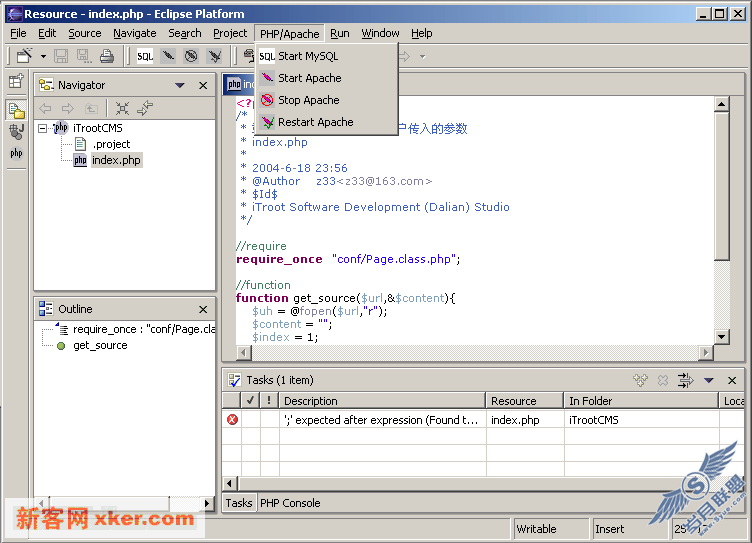Screen dimensions: 752x543
Task: Sort tasks by priority exclamation column header
Action: (x=269, y=400)
